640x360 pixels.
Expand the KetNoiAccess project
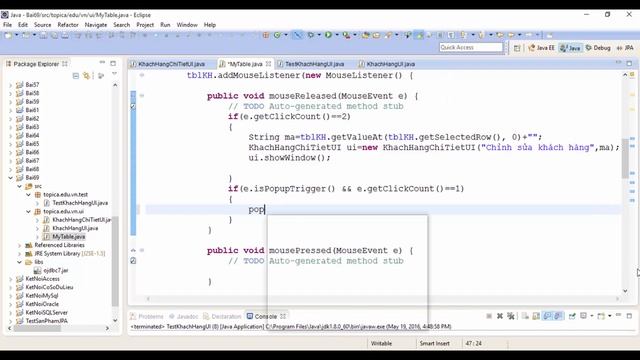click(11, 279)
